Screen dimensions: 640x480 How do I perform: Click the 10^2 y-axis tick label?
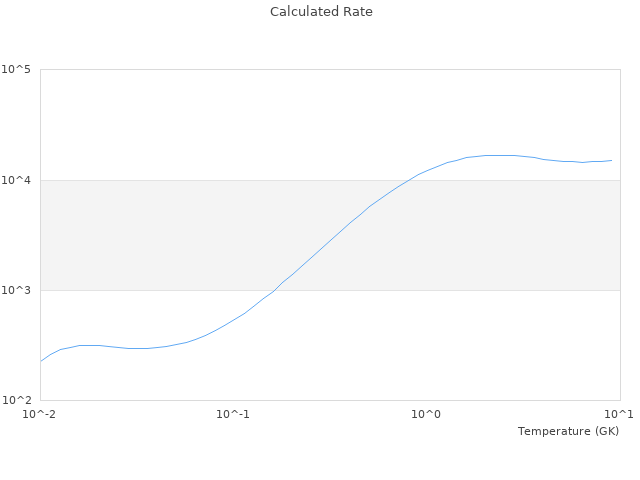16,401
